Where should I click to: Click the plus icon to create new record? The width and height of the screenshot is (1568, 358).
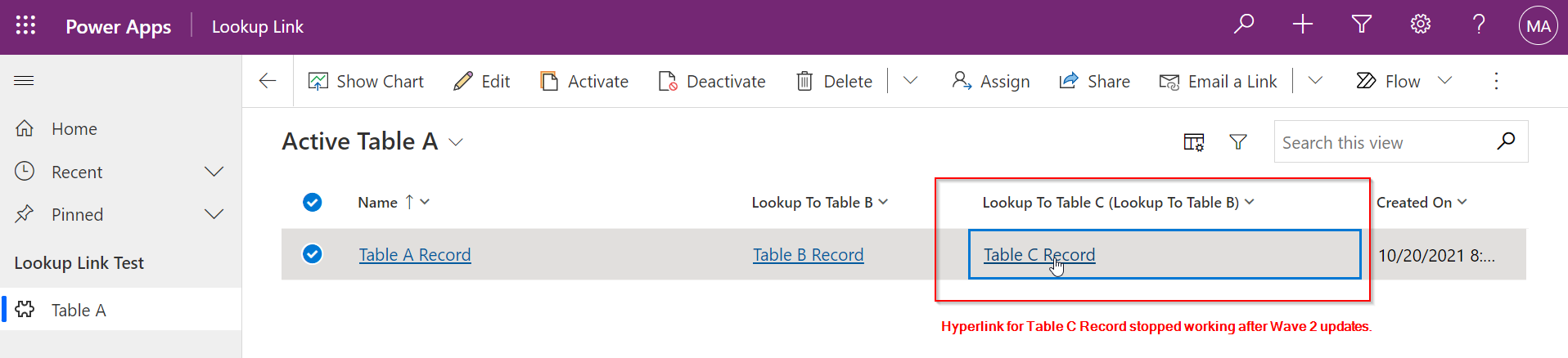[1302, 25]
